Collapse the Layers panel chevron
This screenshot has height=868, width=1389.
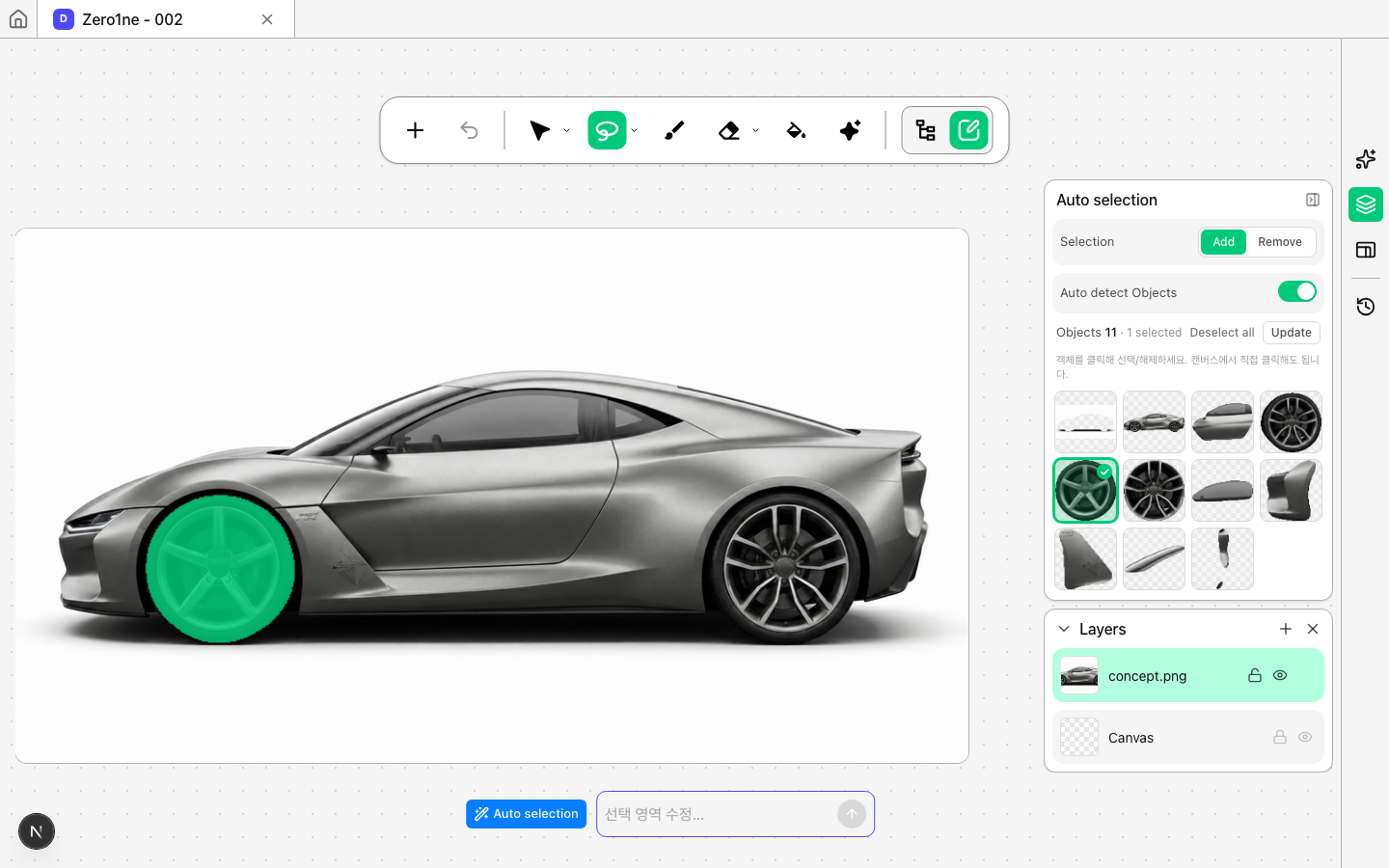[1064, 629]
